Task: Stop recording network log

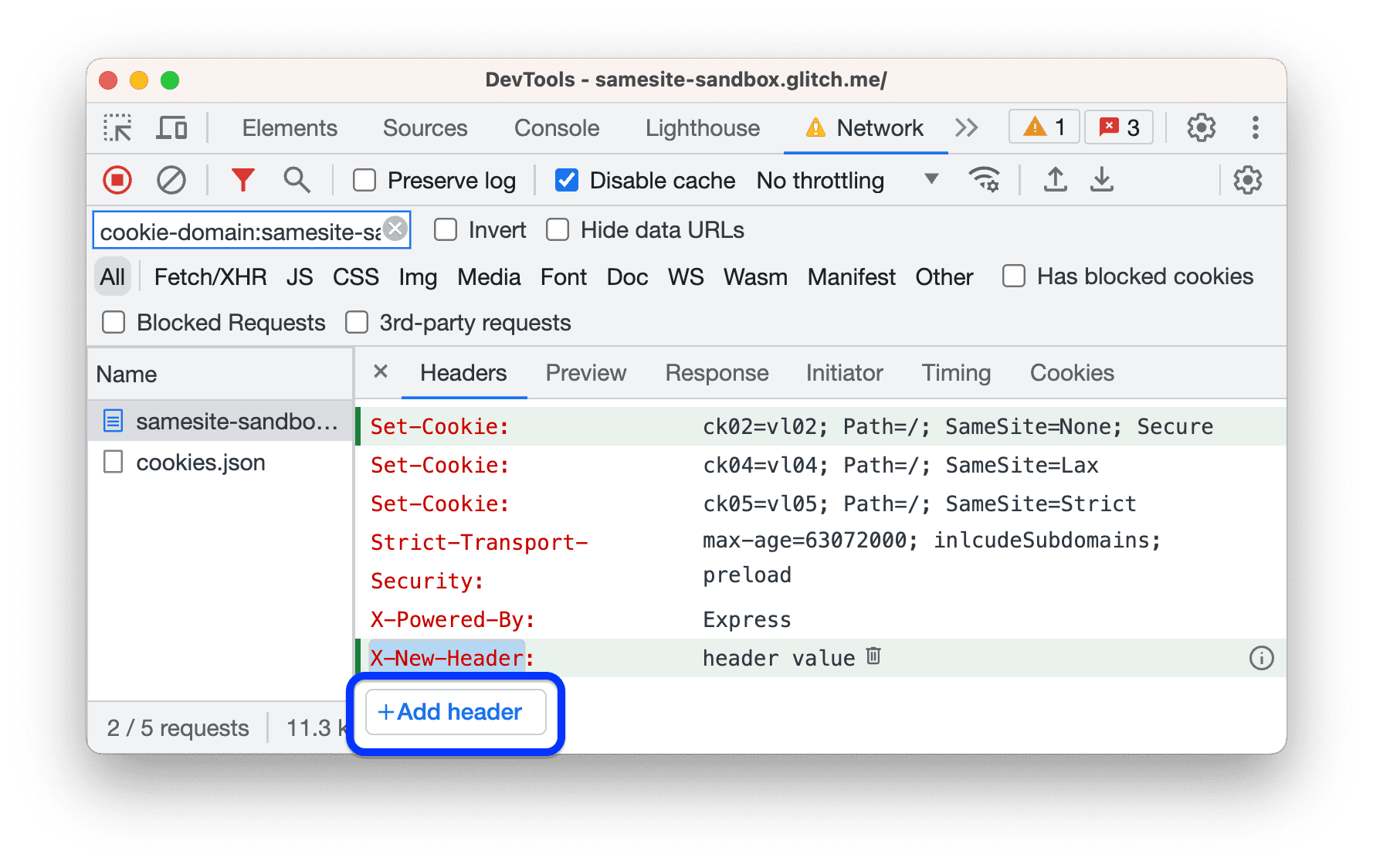Action: click(117, 180)
